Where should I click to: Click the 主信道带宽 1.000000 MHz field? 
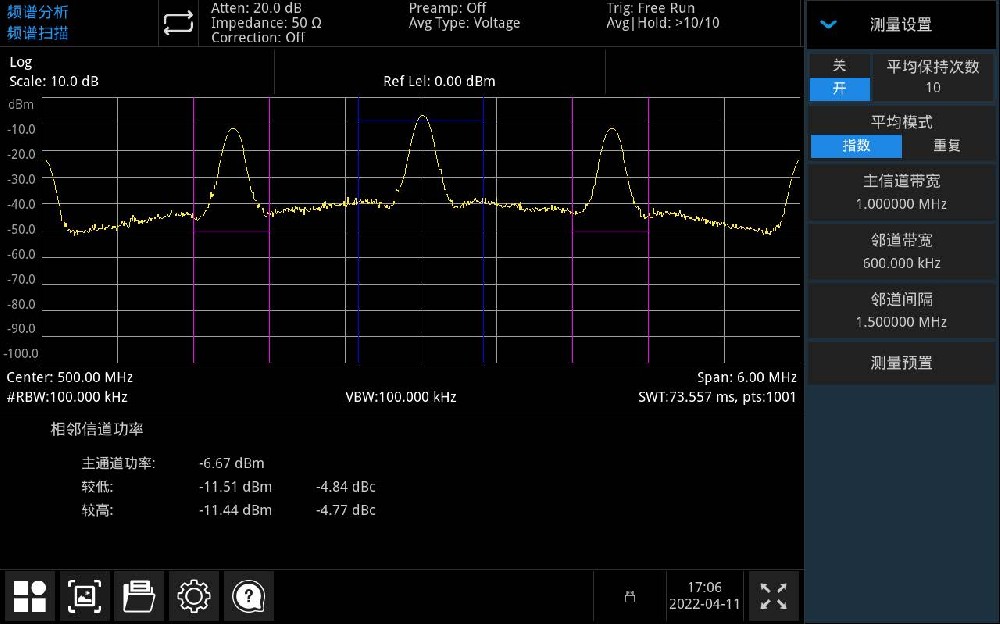coord(901,192)
